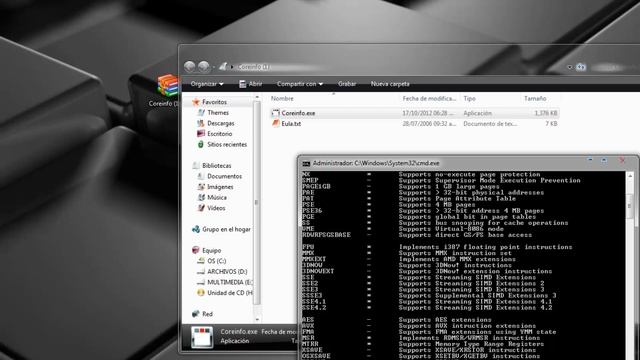Go to Escritorio in the sidebar
Image resolution: width=640 pixels, height=360 pixels.
tap(220, 134)
